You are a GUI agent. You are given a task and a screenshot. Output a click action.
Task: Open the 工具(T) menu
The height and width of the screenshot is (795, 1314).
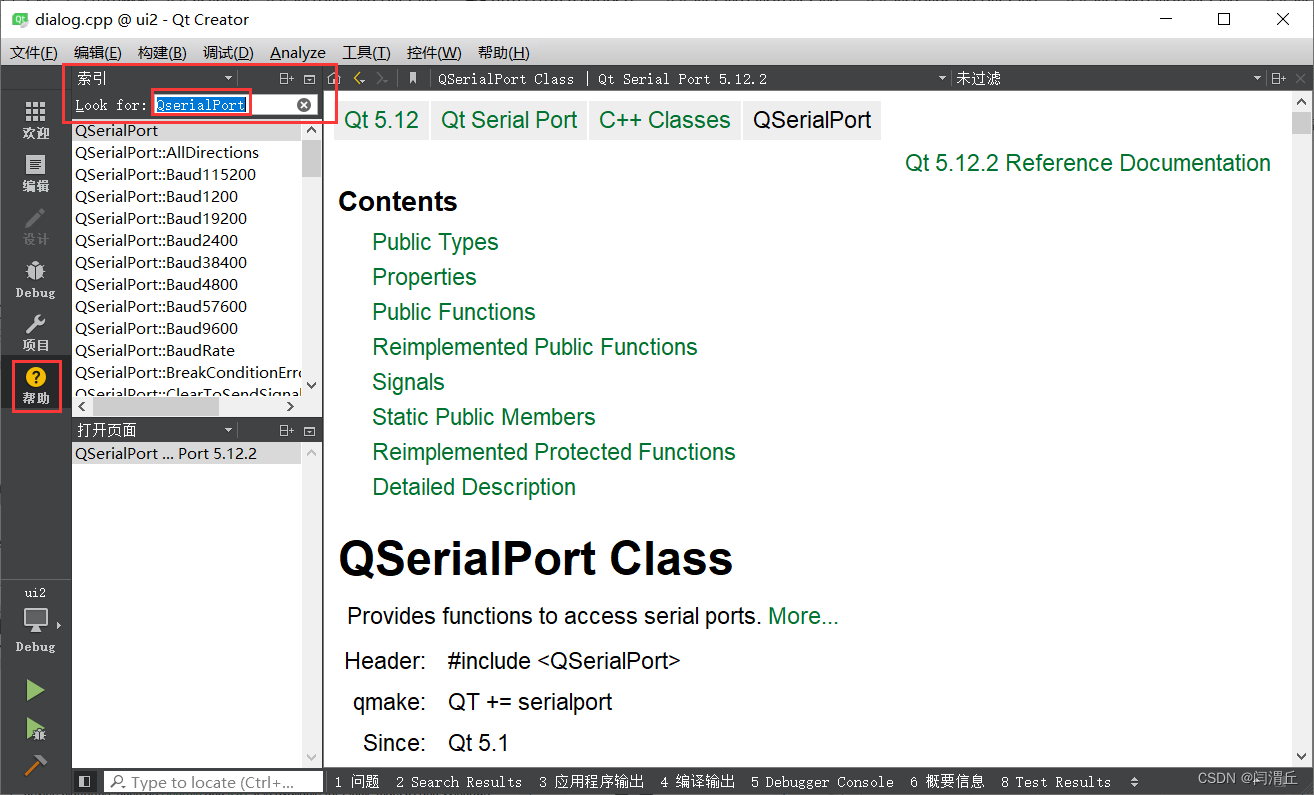pos(366,52)
